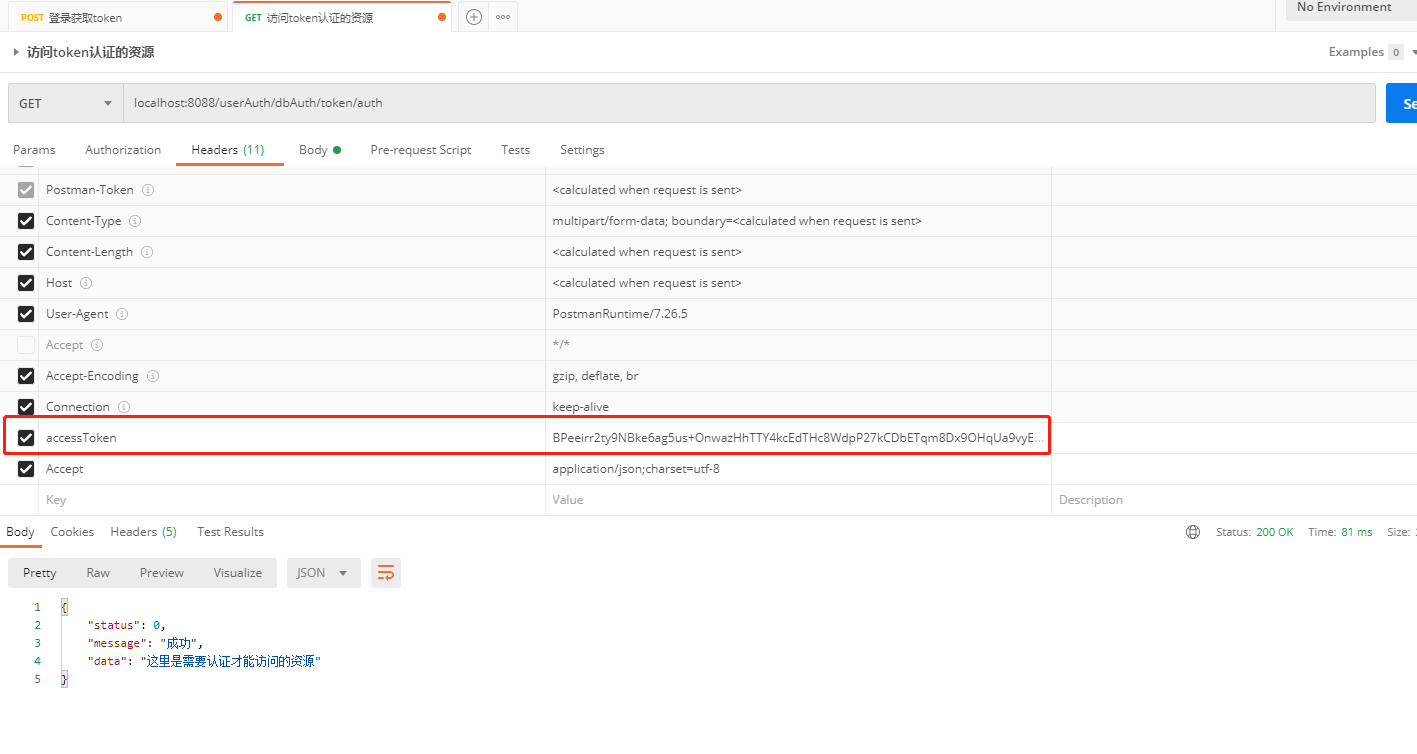Uncheck the Content-Length header checkbox

click(x=26, y=252)
